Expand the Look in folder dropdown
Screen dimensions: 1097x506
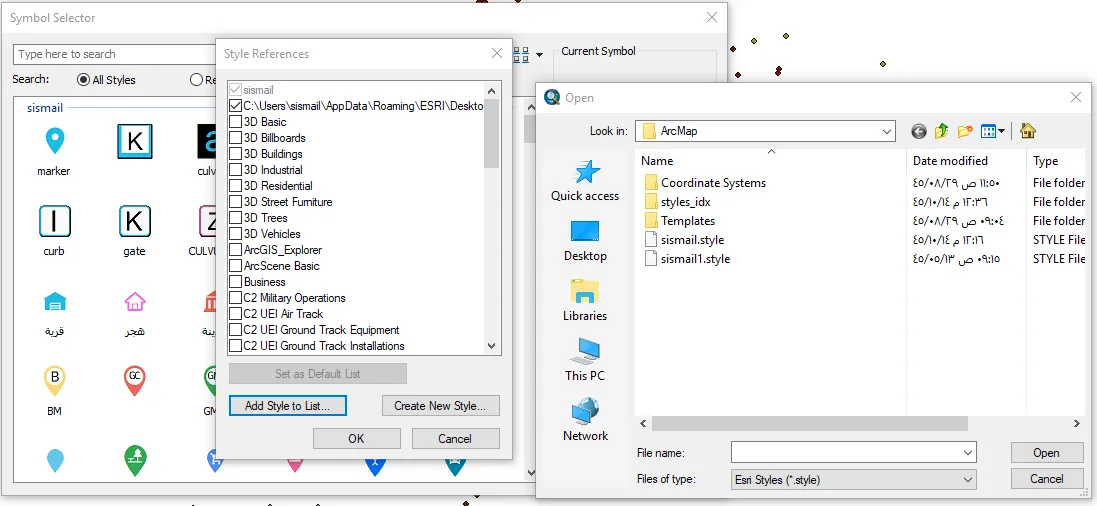tap(887, 131)
